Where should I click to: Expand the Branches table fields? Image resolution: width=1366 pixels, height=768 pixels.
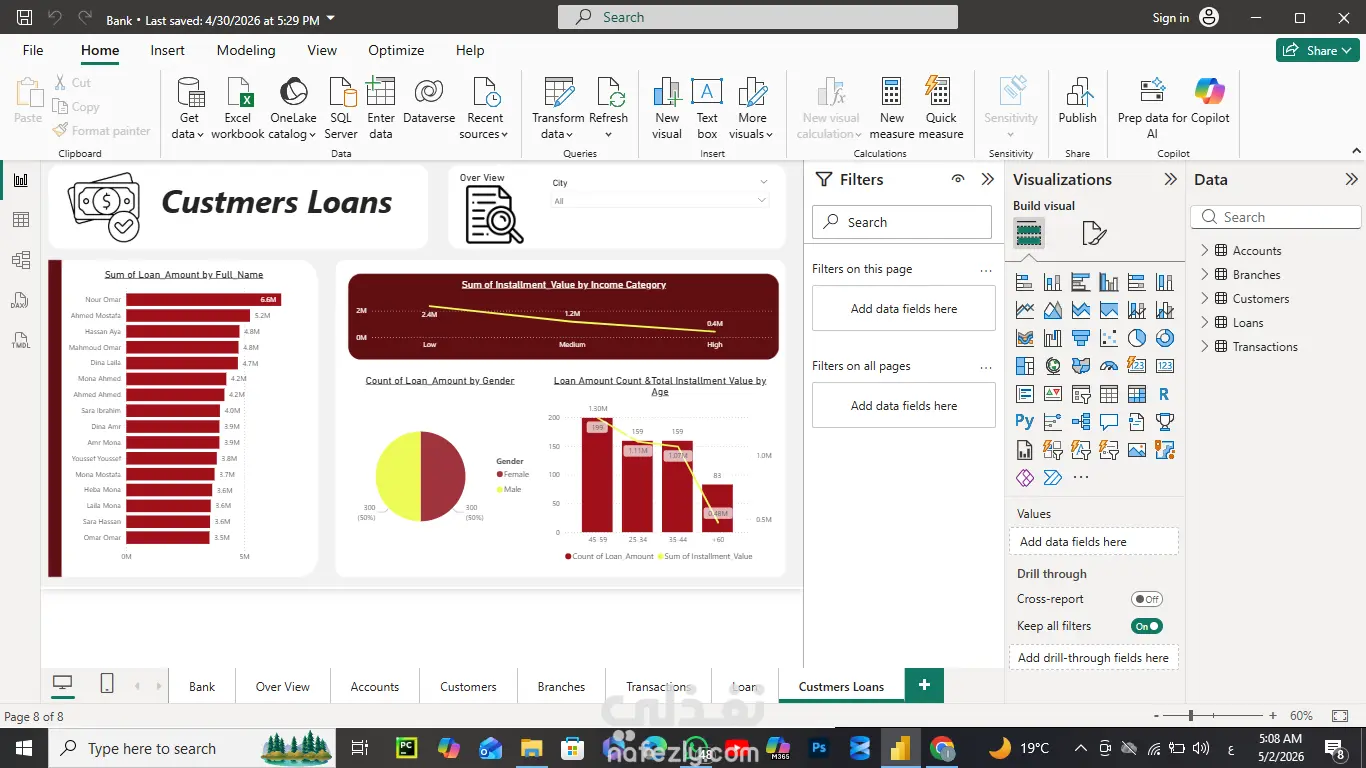coord(1205,275)
